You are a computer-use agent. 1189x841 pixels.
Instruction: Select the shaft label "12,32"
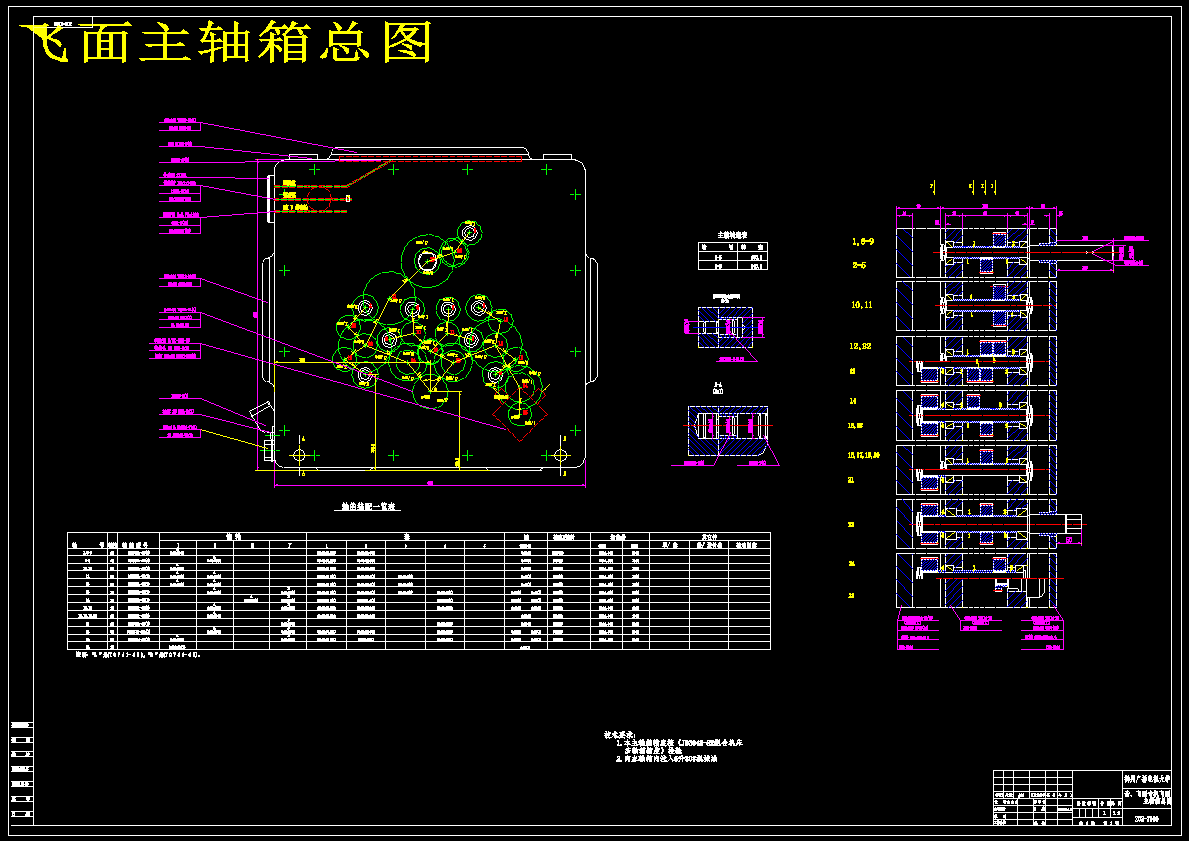(x=860, y=346)
